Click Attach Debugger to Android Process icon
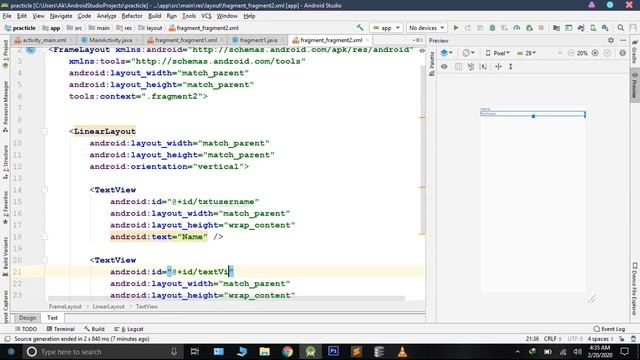This screenshot has width=640, height=360. (x=529, y=28)
